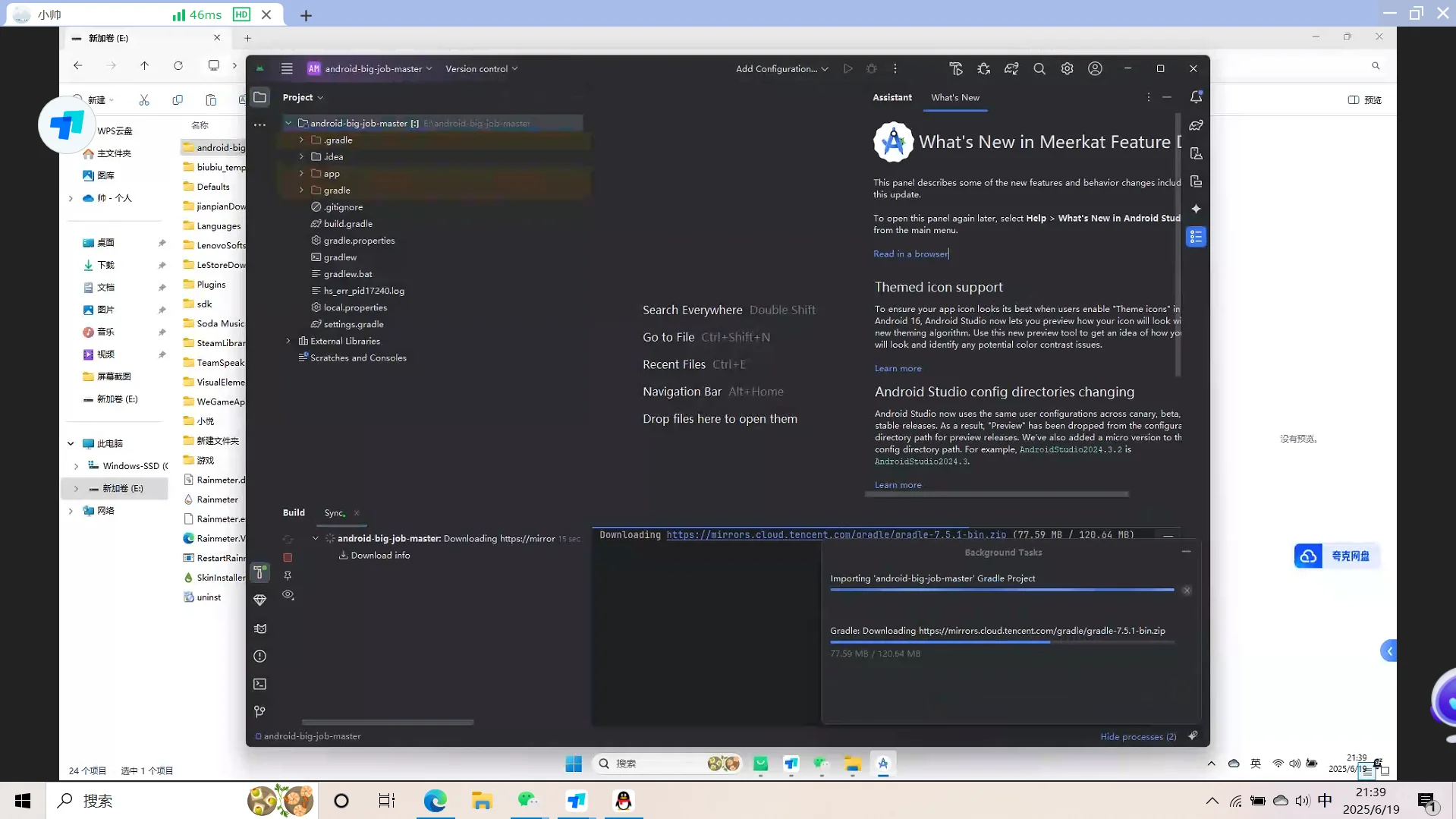1456x819 pixels.
Task: Switch to the Assistant tab
Action: coord(892,97)
